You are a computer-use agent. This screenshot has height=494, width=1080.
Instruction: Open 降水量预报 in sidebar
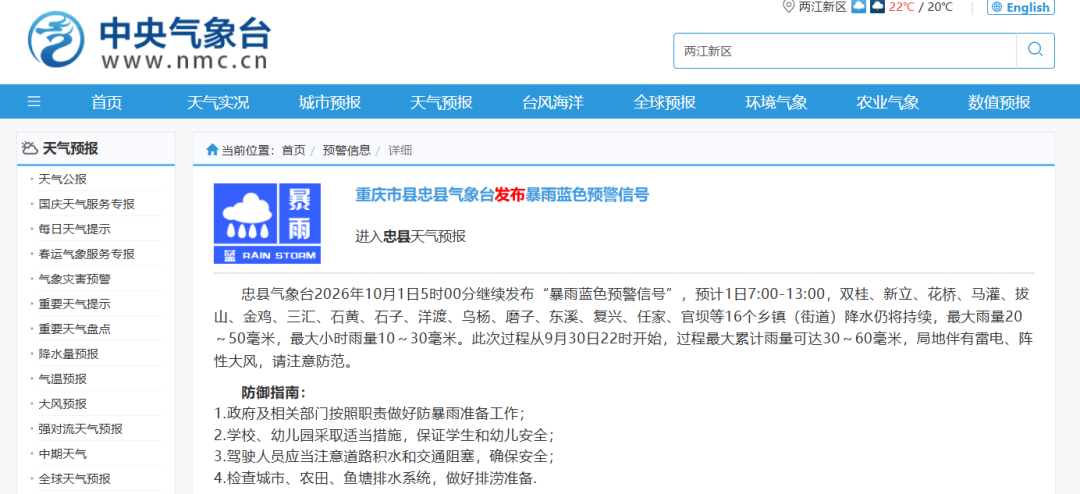pyautogui.click(x=68, y=354)
